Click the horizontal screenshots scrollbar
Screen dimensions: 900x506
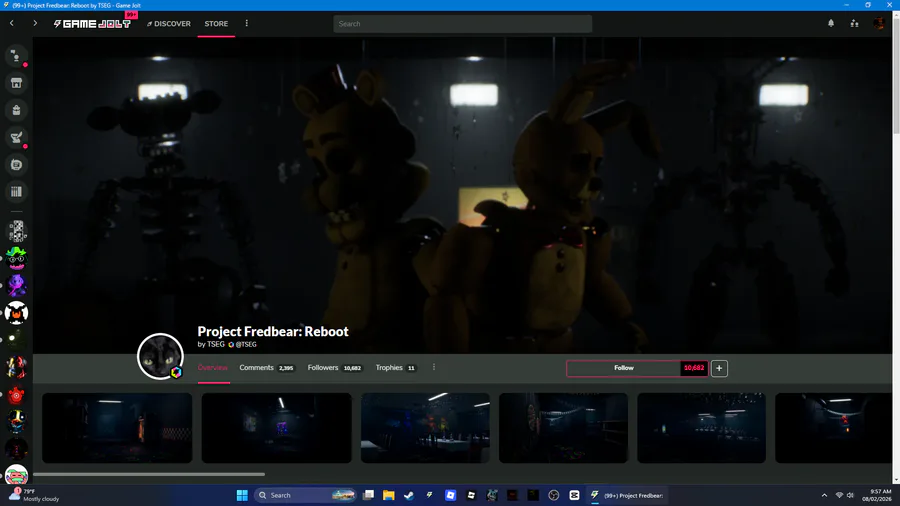tap(149, 474)
